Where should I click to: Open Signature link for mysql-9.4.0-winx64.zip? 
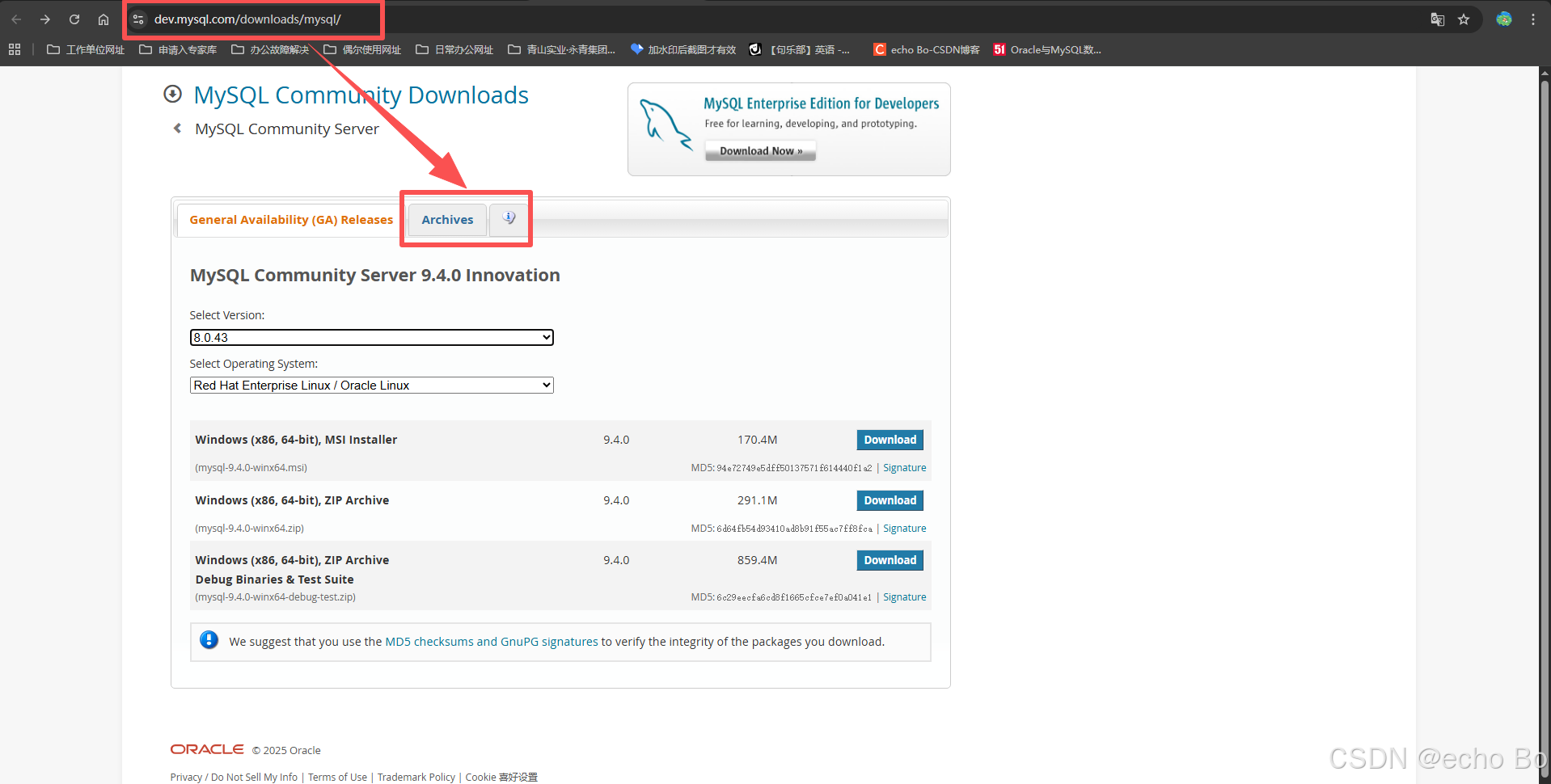click(x=904, y=528)
